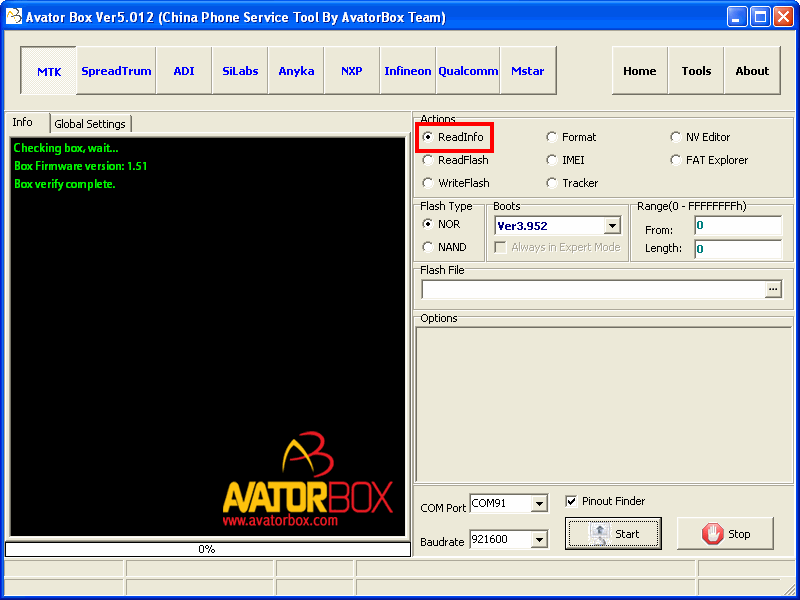
Task: Click the Start button
Action: [613, 534]
